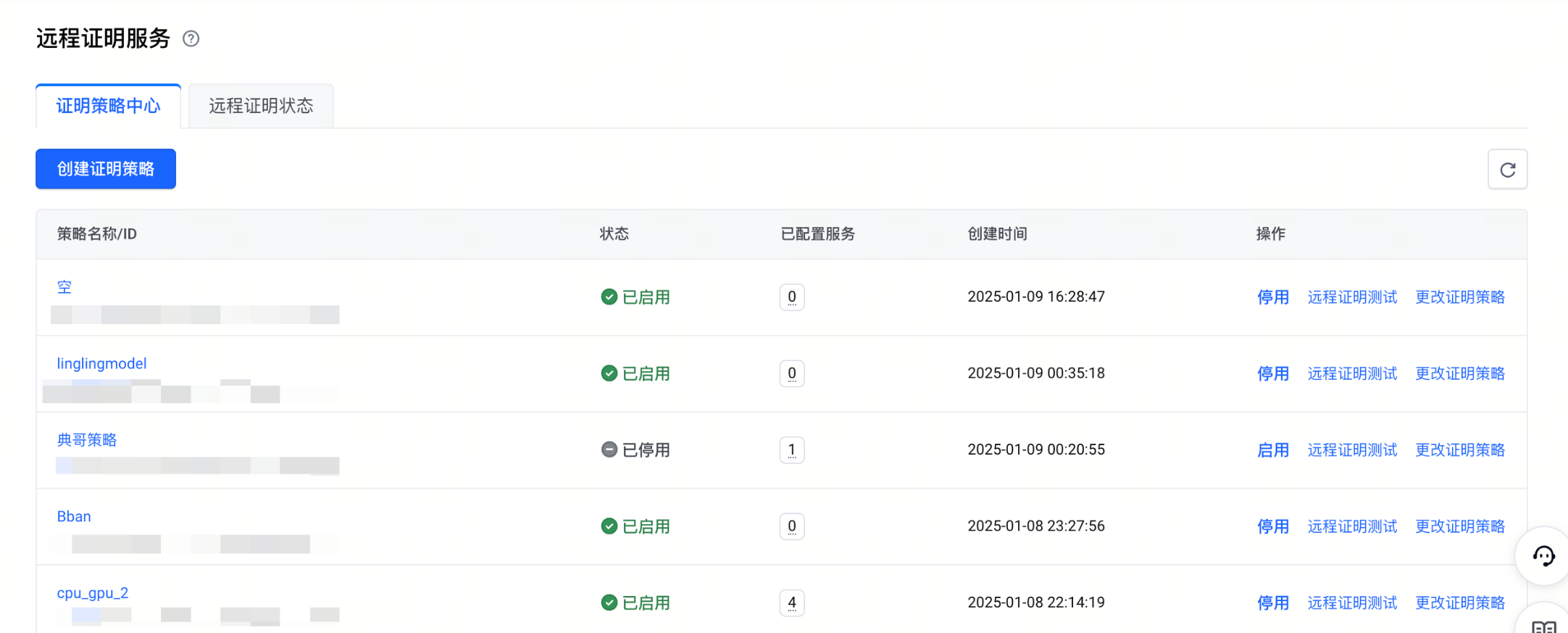The image size is (1568, 633).
Task: Expand configured services count for 典哥策略
Action: pos(792,450)
